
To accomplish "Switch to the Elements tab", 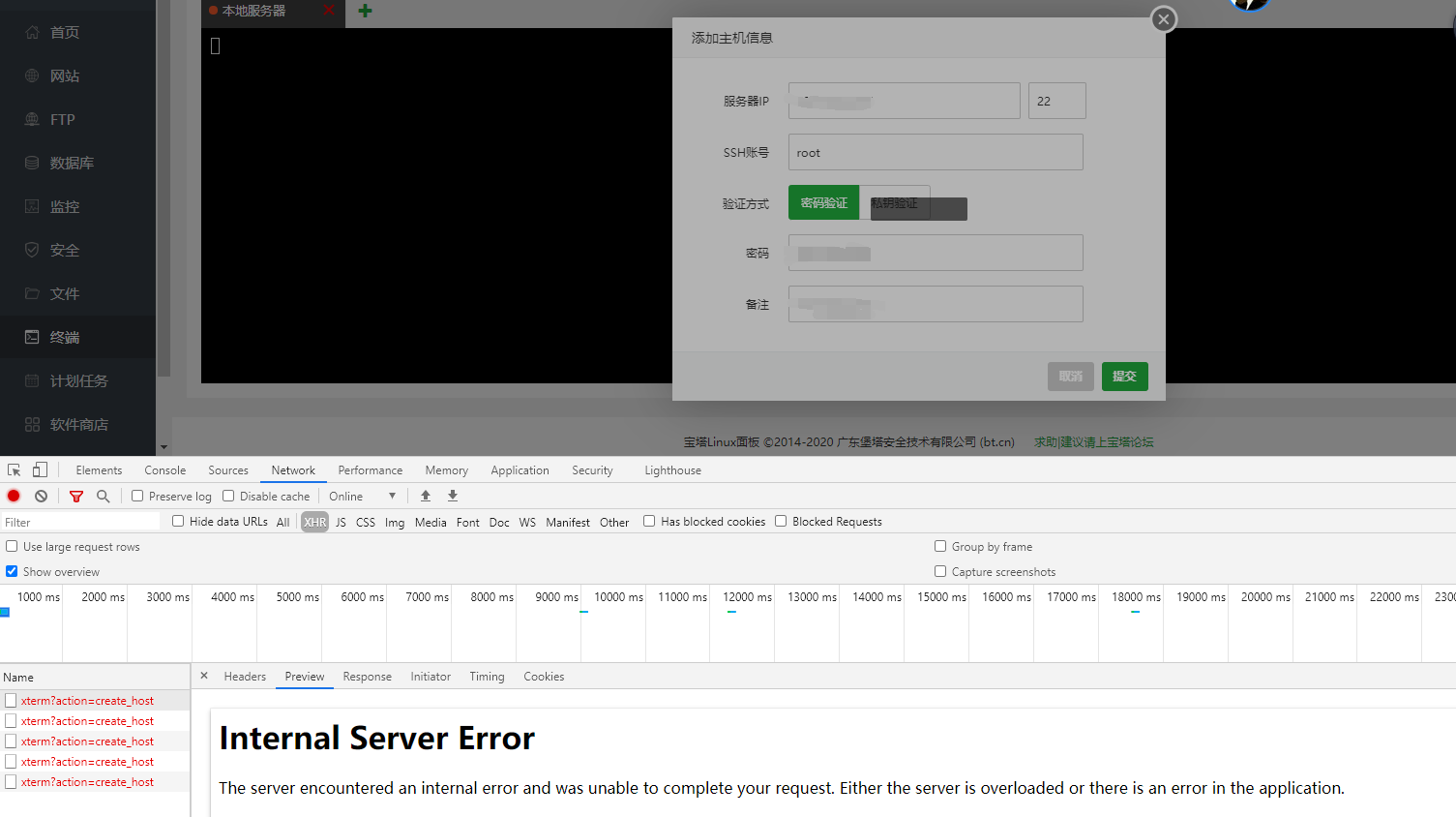I will coord(99,470).
